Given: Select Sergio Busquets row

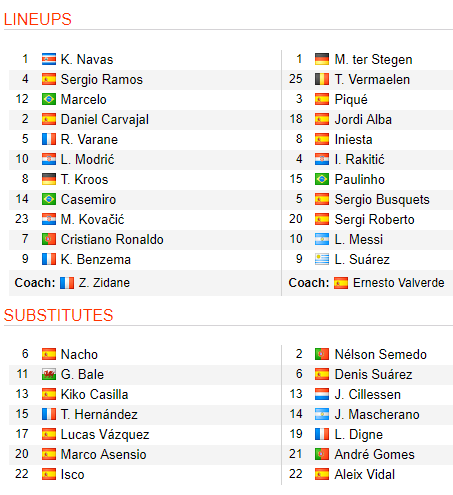Looking at the screenshot, I should 367,199.
